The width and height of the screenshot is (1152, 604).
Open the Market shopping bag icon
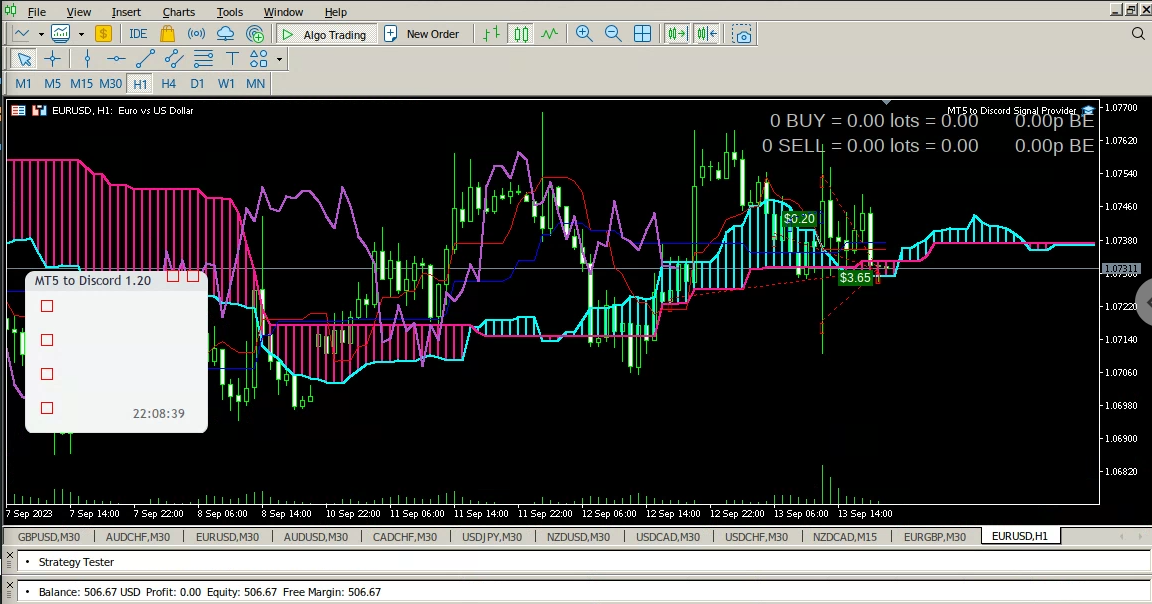(x=168, y=34)
